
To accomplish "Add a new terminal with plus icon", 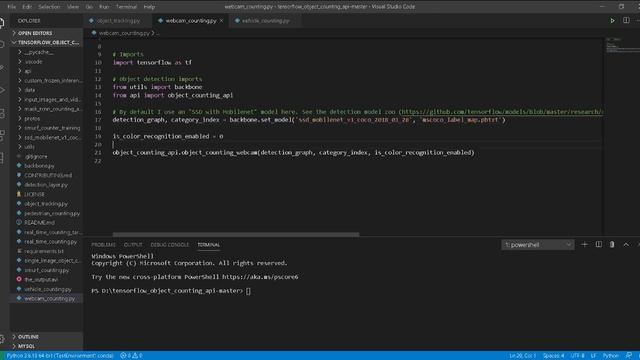I will (584, 244).
